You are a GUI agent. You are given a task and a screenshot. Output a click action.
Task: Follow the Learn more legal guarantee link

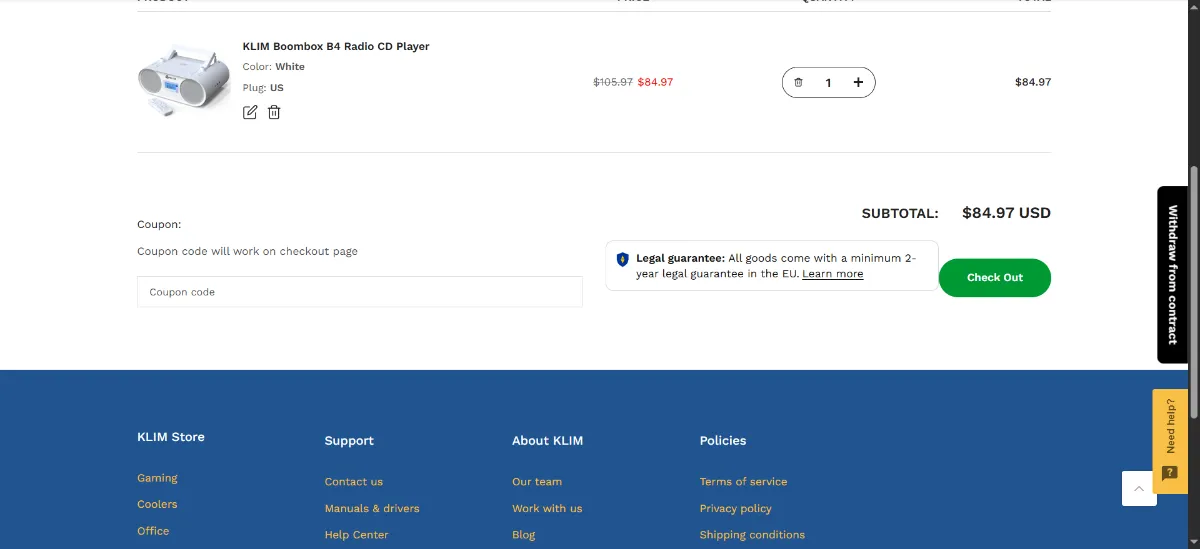pyautogui.click(x=832, y=274)
